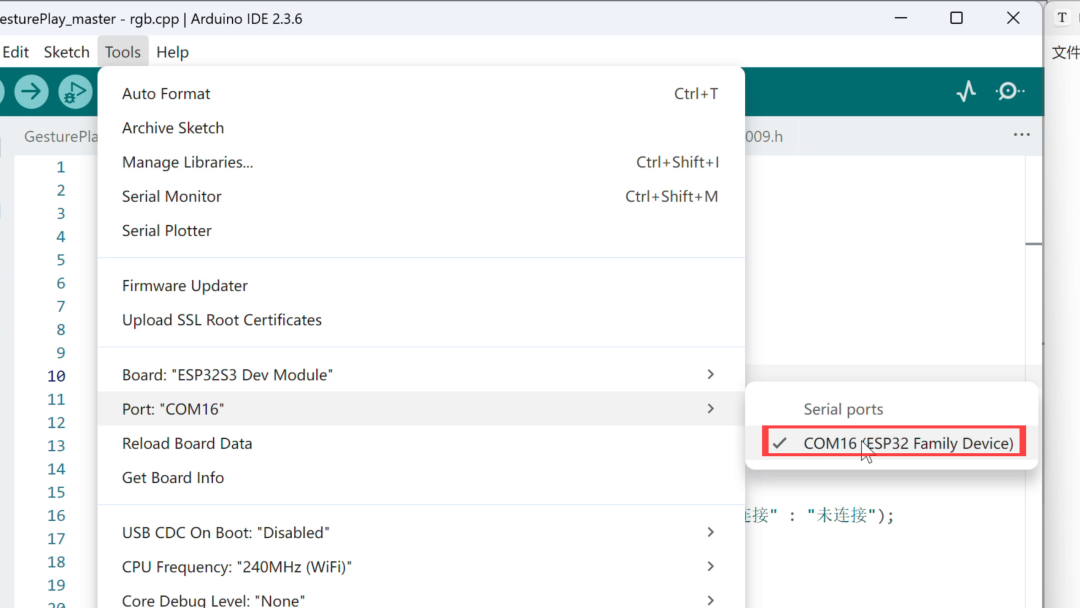Viewport: 1080px width, 608px height.
Task: Click the T icon in the side window
Action: tap(1062, 18)
